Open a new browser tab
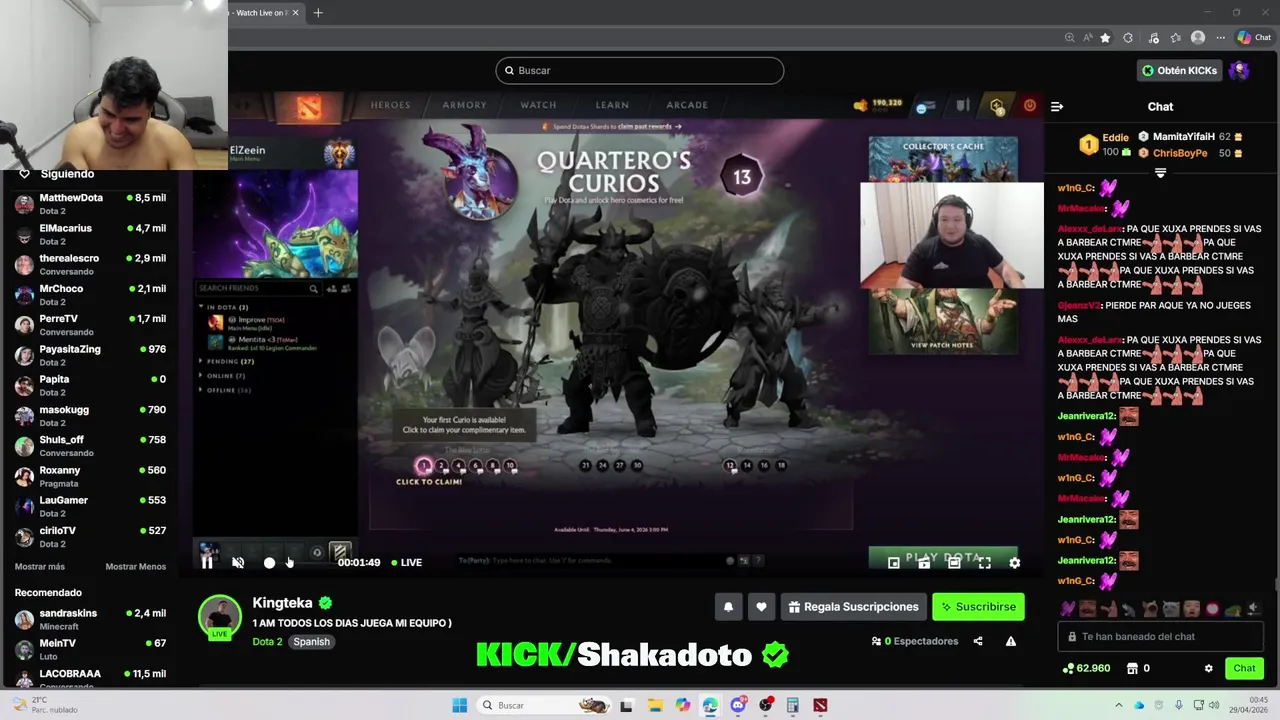Screen dimensions: 1280x720 coord(318,13)
